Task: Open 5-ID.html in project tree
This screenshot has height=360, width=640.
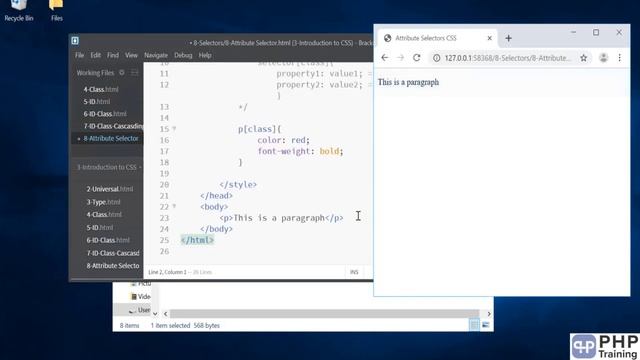Action: pos(100,228)
